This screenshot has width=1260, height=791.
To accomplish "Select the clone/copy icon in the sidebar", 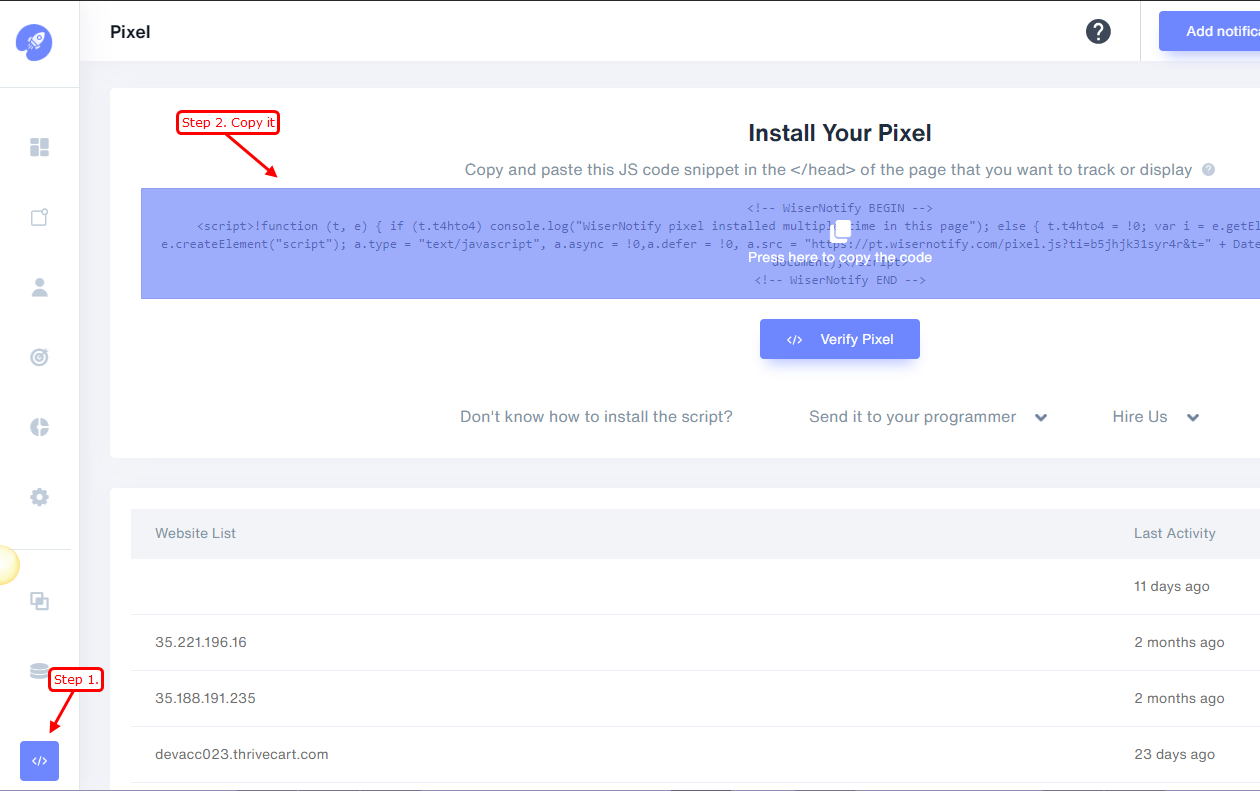I will 40,601.
